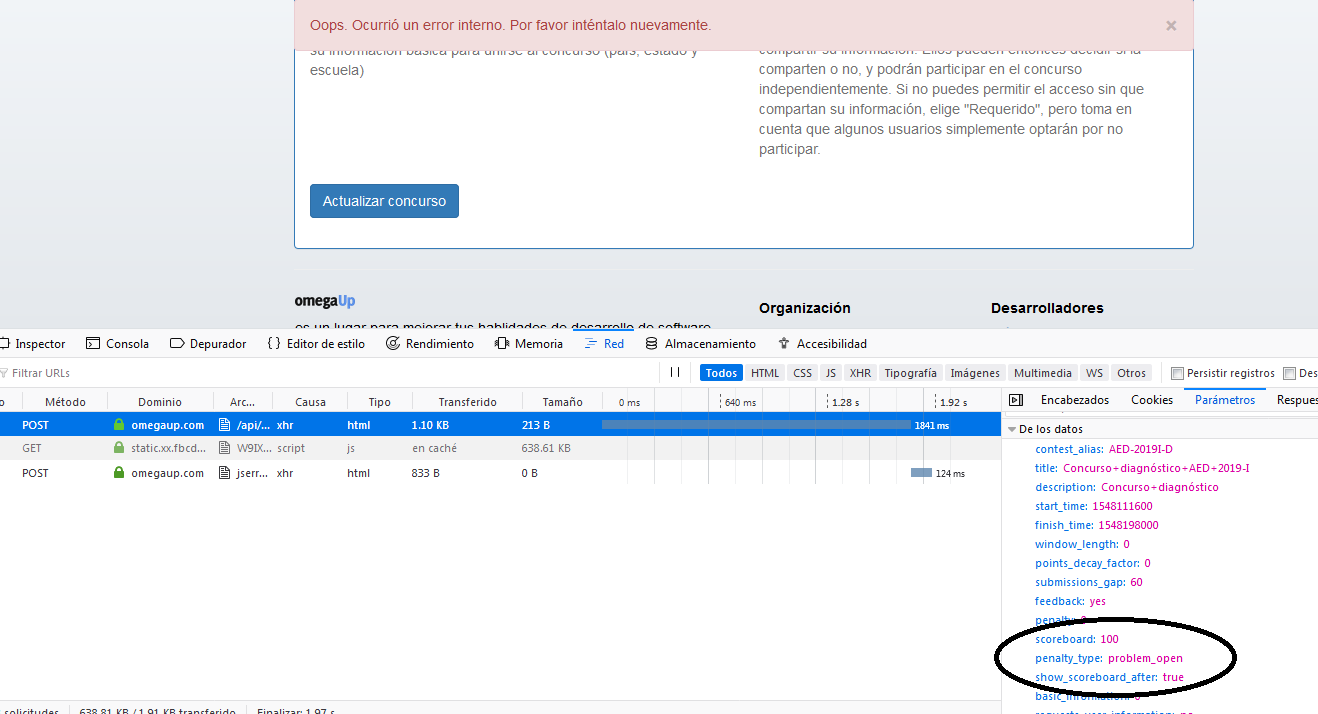
Task: Switch to the Cookies tab
Action: point(1152,399)
